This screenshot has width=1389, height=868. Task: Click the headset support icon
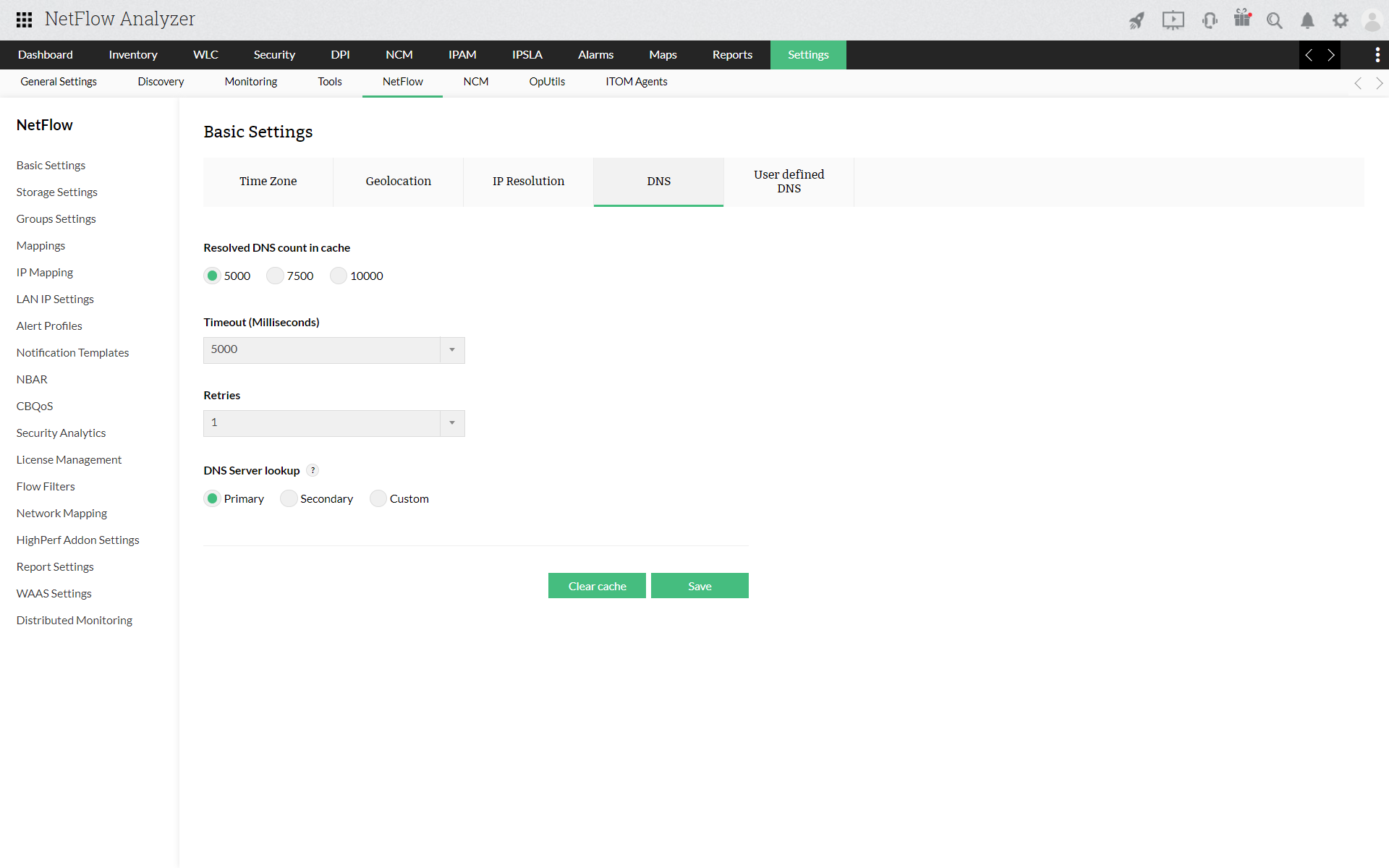click(x=1210, y=20)
